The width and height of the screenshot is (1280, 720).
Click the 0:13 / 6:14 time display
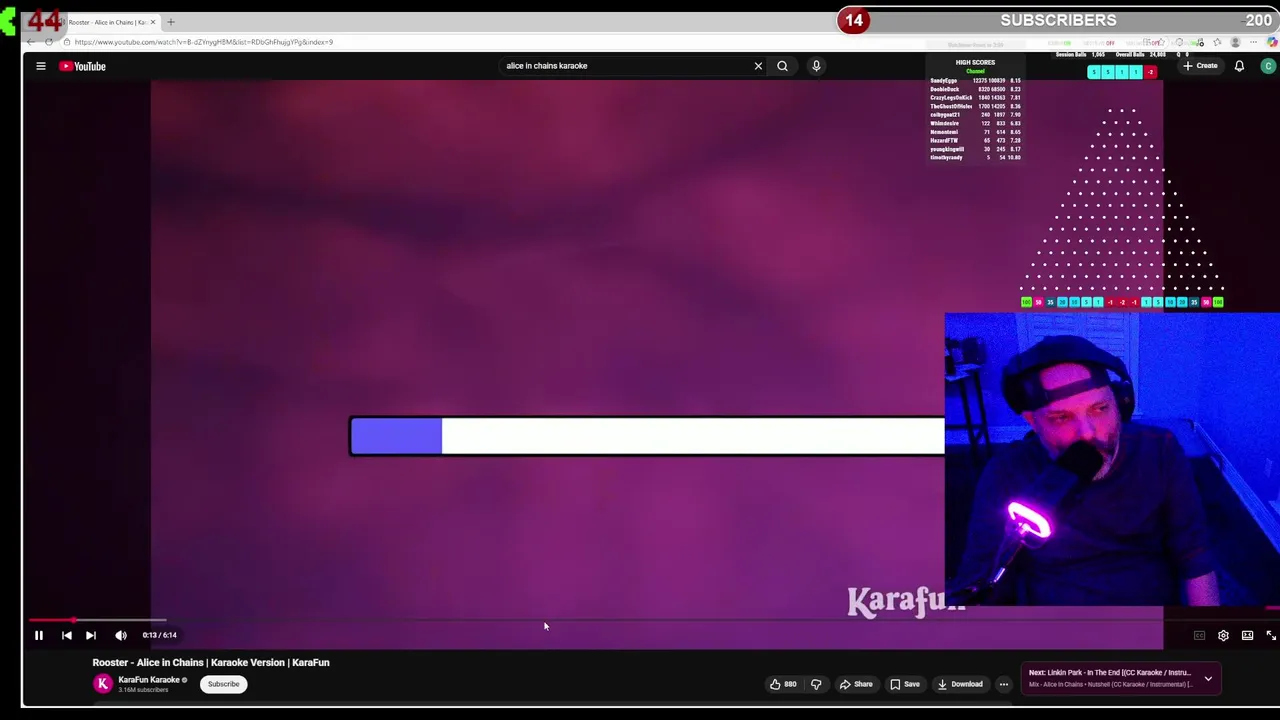pyautogui.click(x=159, y=635)
